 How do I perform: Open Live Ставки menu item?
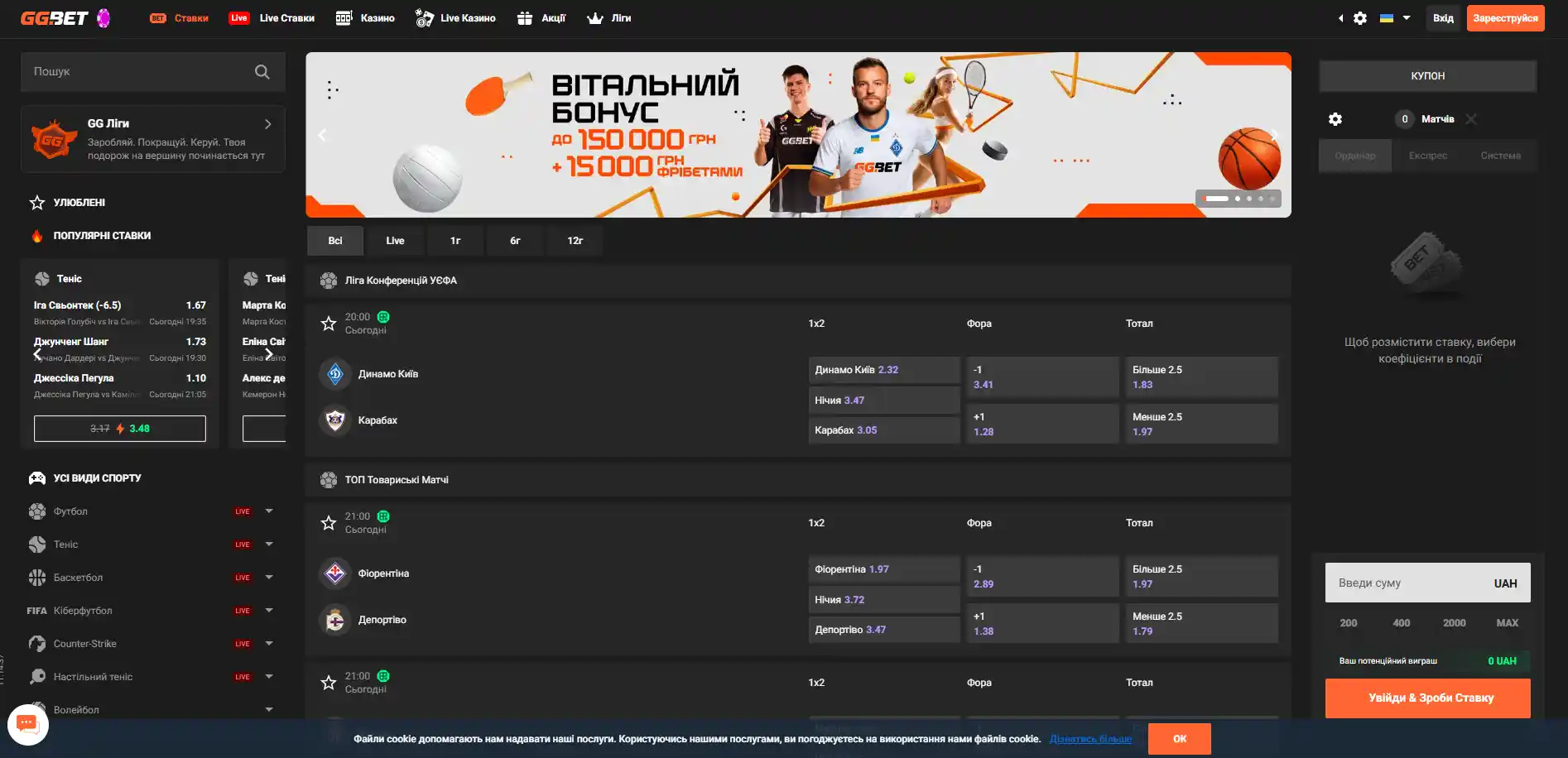coord(272,18)
